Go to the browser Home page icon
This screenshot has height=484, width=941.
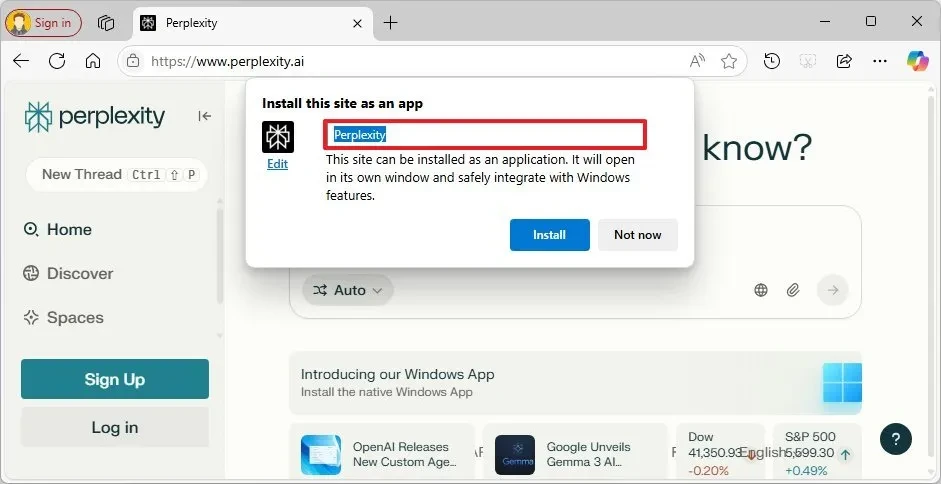click(93, 61)
